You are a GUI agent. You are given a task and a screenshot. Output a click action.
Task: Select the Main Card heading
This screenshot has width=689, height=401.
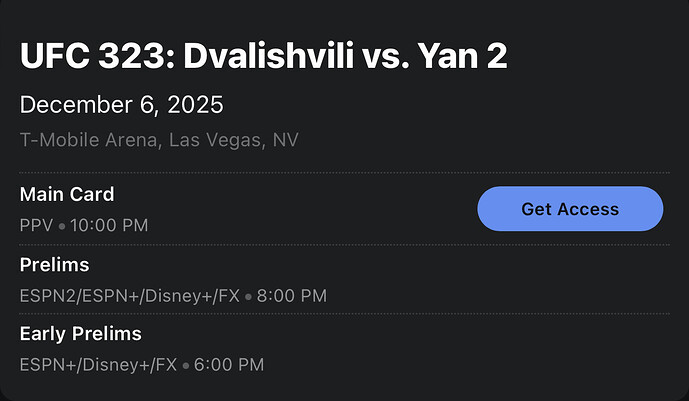pos(67,194)
